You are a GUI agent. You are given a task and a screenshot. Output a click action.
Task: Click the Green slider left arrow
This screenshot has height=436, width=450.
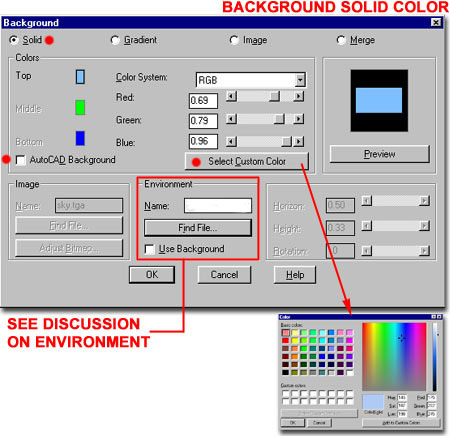coord(231,119)
